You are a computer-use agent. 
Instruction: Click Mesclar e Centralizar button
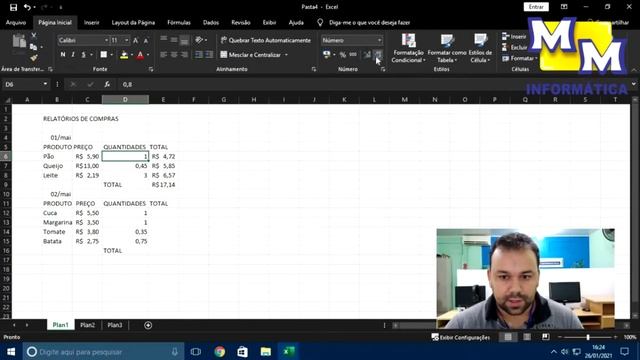[x=251, y=55]
